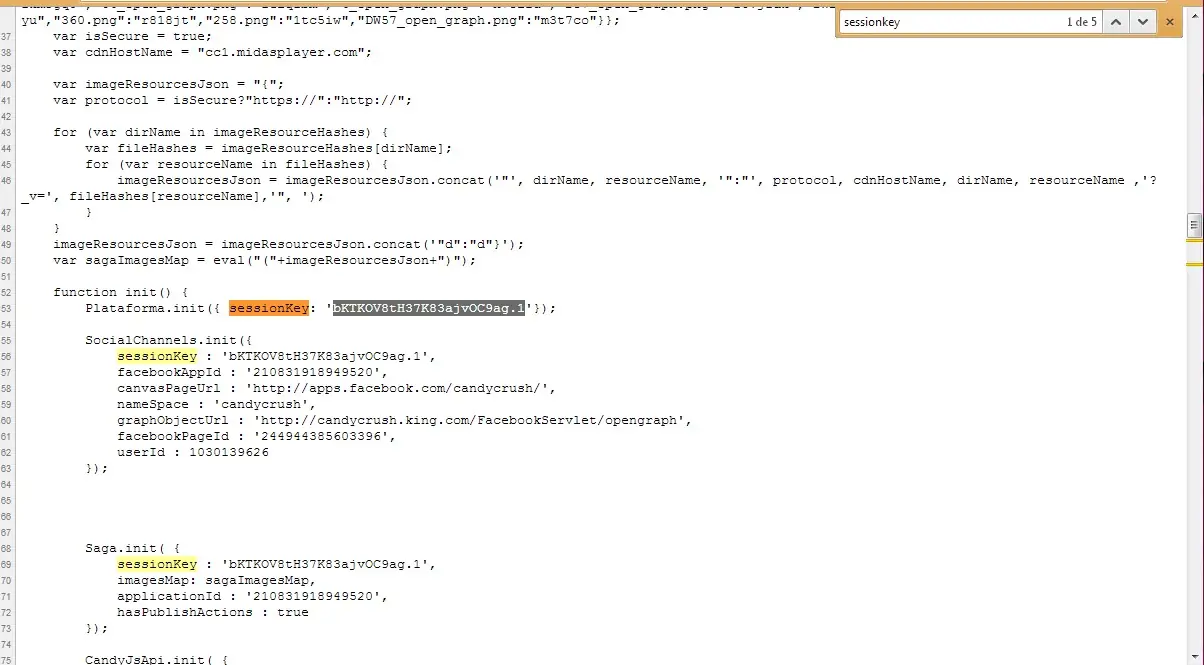
Task: Click imageResourcesJson.concat('"d":"d"}') line
Action: pyautogui.click(x=289, y=244)
